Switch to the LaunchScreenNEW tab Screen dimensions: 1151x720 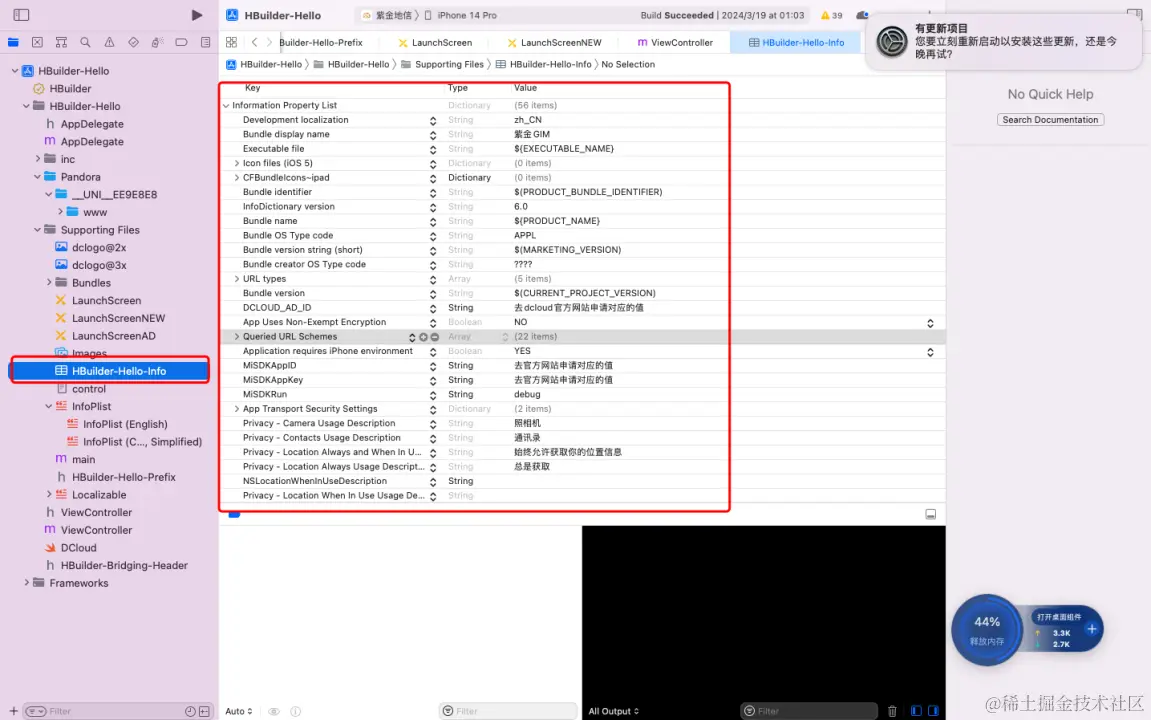click(x=554, y=43)
